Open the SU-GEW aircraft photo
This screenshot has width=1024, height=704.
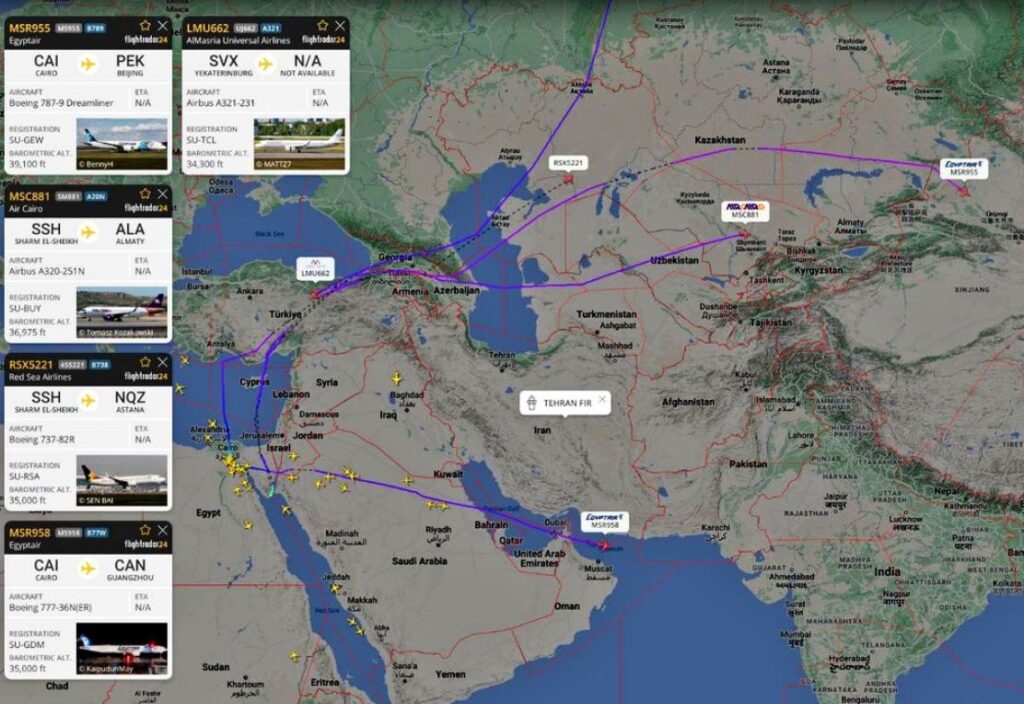121,144
